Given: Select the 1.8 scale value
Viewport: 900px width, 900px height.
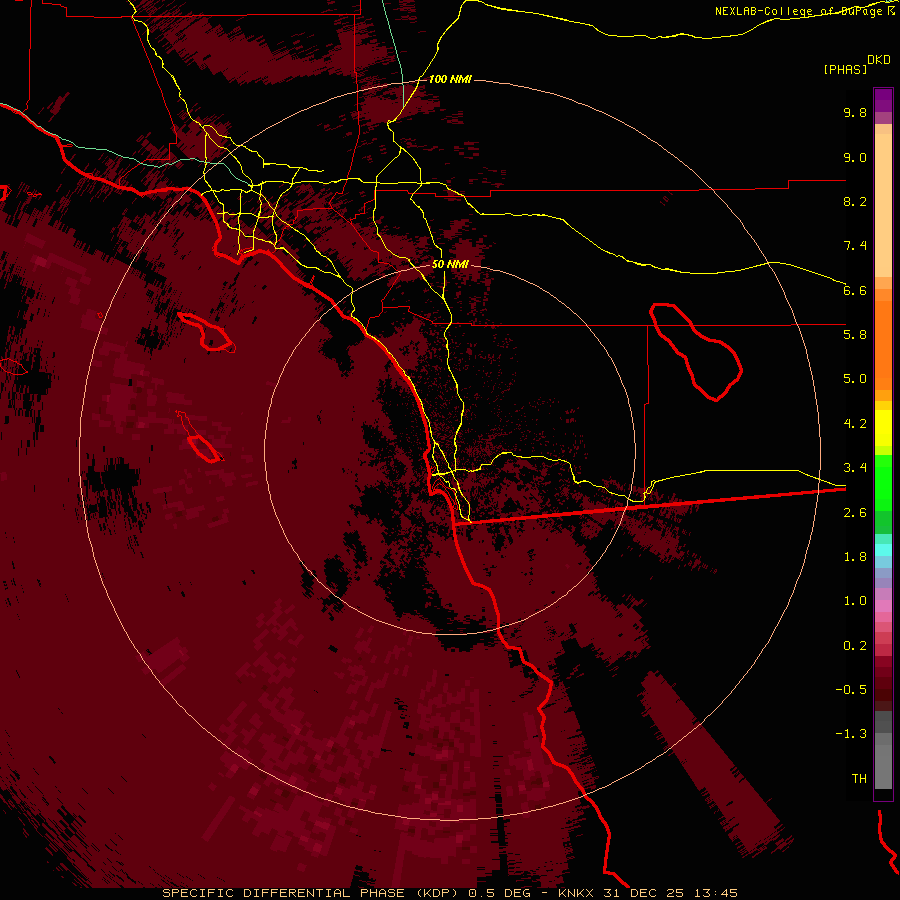Looking at the screenshot, I should tap(855, 557).
